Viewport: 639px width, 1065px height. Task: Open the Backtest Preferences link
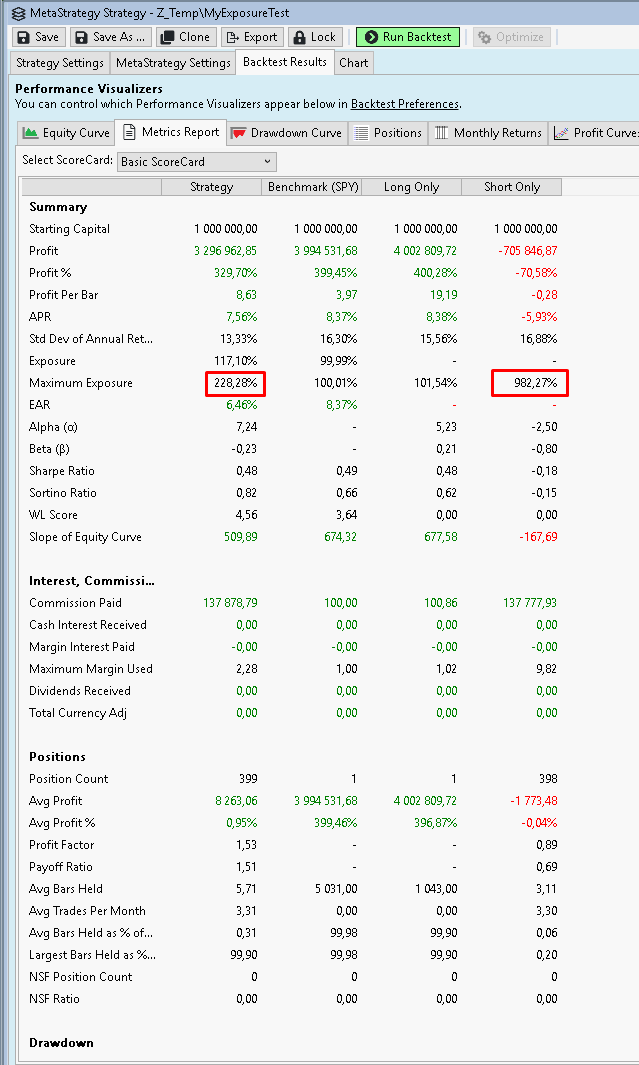(x=404, y=104)
